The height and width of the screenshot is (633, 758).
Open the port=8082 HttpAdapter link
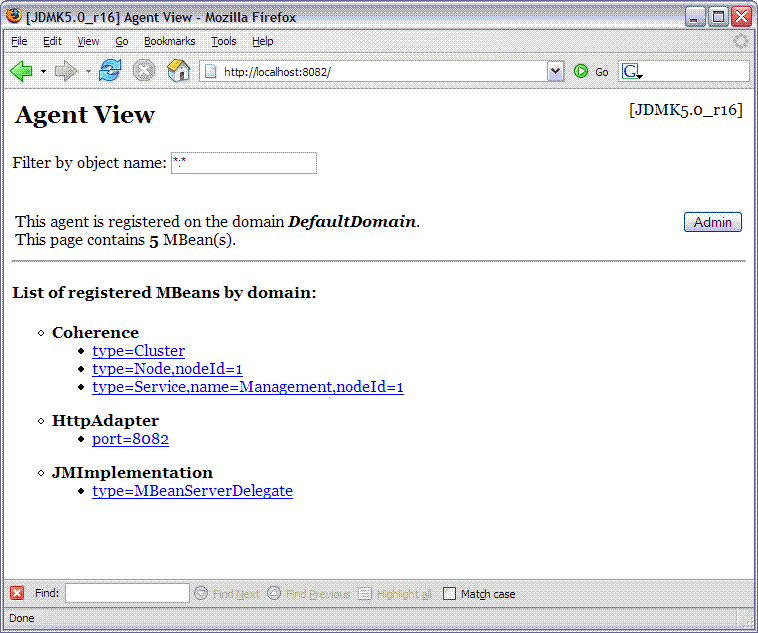click(x=131, y=439)
